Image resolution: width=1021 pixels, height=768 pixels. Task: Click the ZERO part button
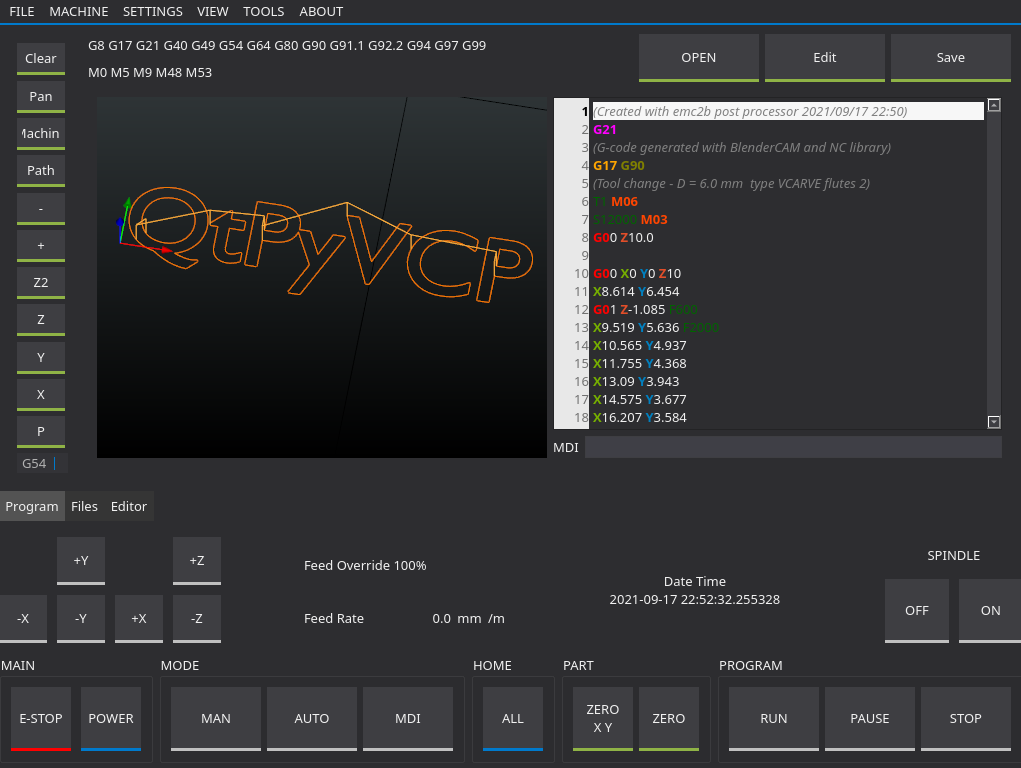pyautogui.click(x=669, y=719)
